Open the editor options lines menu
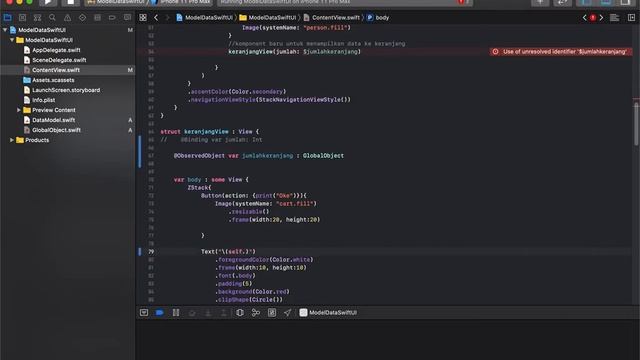The height and width of the screenshot is (360, 640). point(614,18)
